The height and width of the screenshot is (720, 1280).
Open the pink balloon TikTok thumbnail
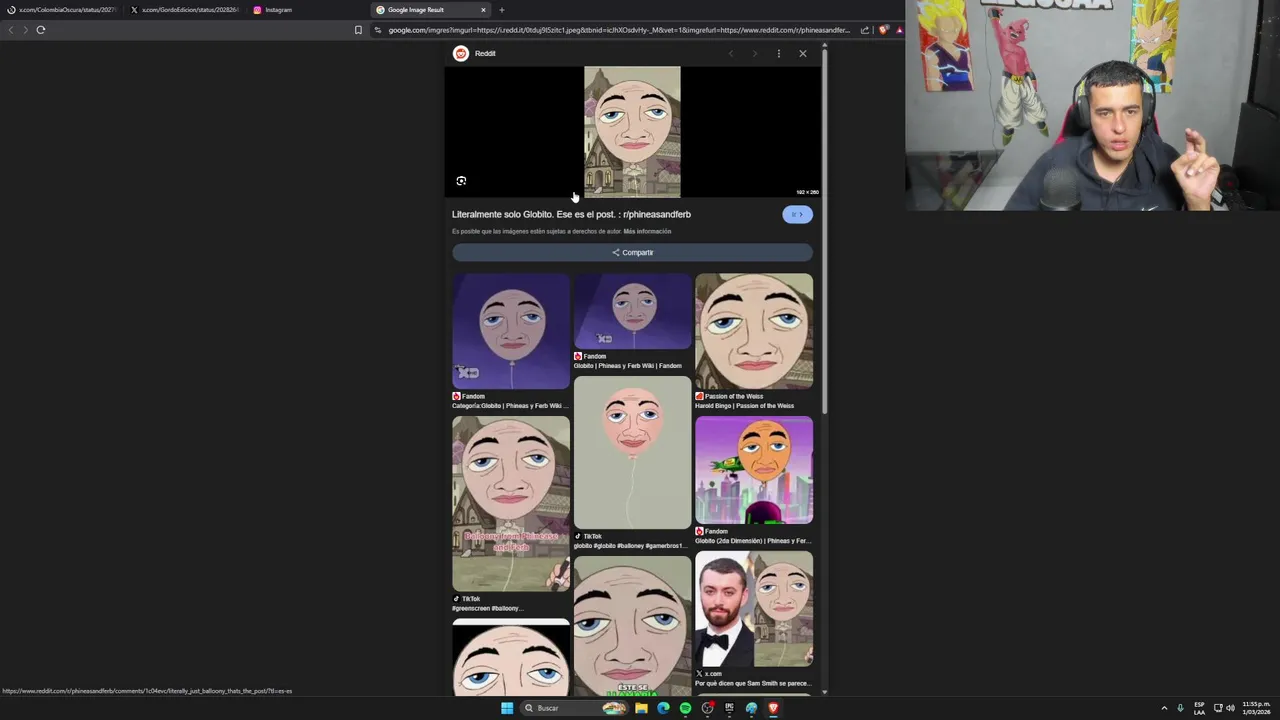pos(632,453)
